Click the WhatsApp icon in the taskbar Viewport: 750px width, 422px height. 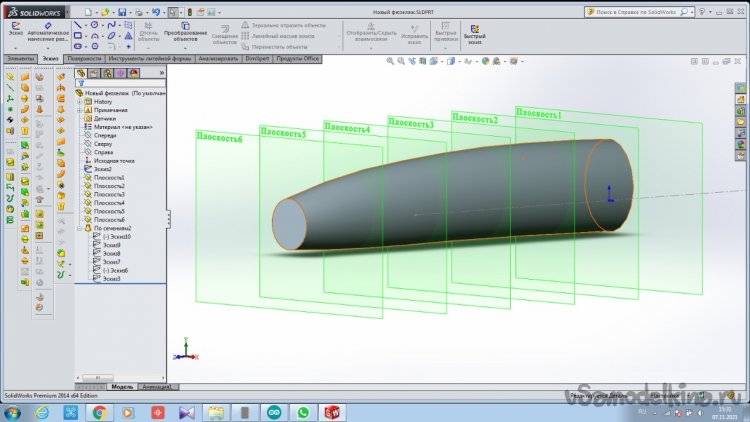pos(303,411)
